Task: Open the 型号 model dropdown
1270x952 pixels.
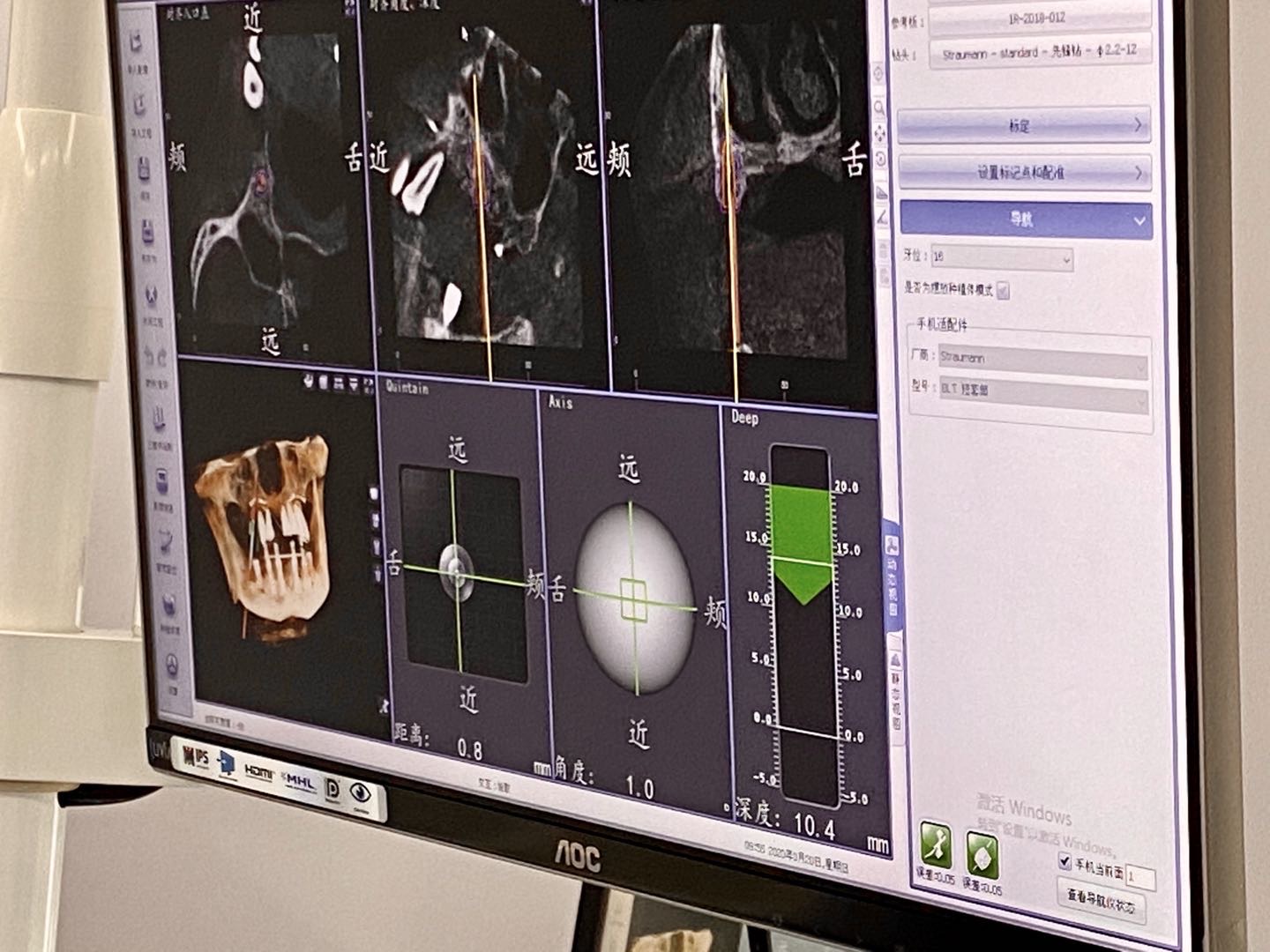Action: coord(1043,394)
